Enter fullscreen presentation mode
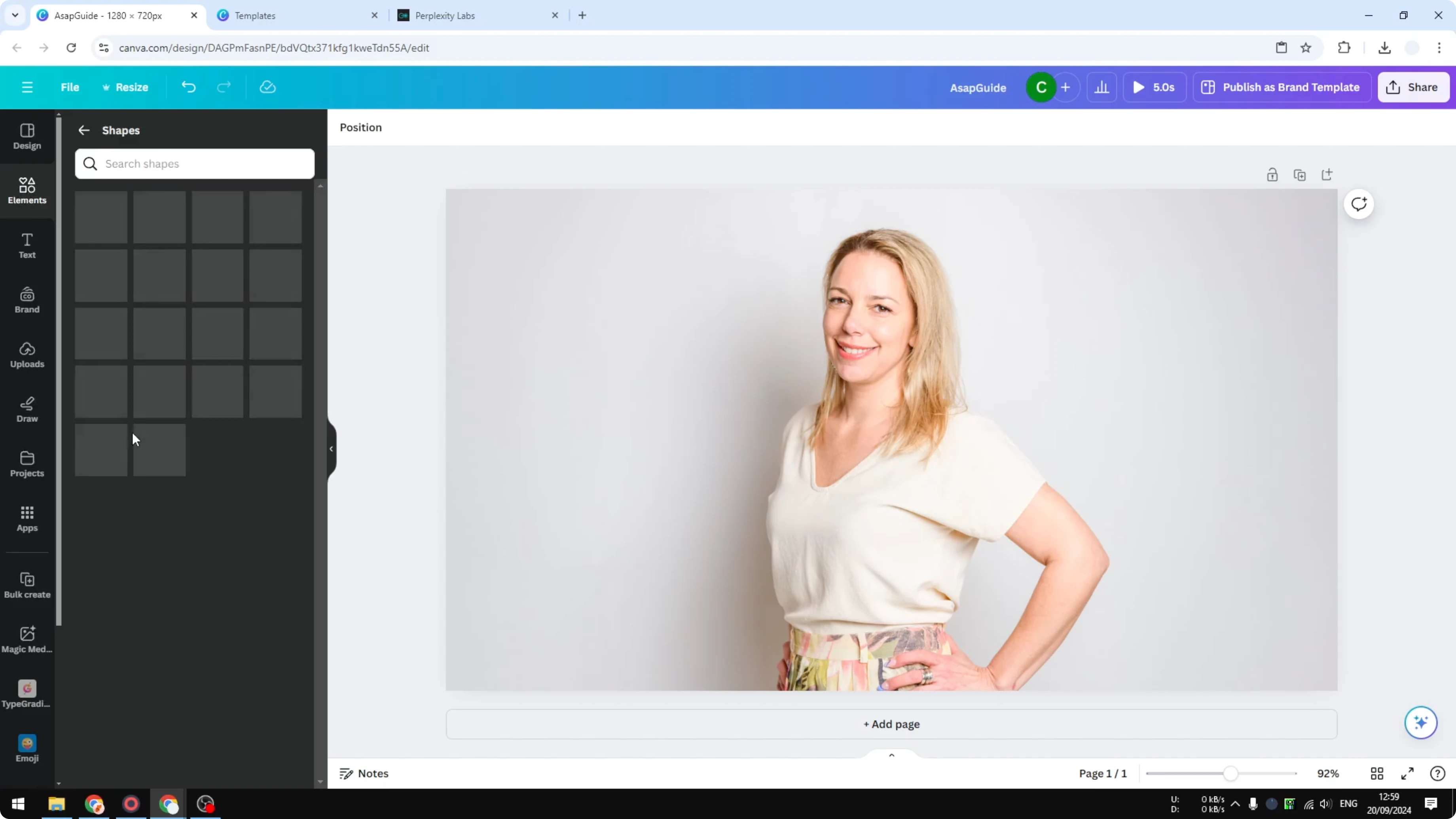Screen dimensions: 1456x819 (x=1407, y=773)
